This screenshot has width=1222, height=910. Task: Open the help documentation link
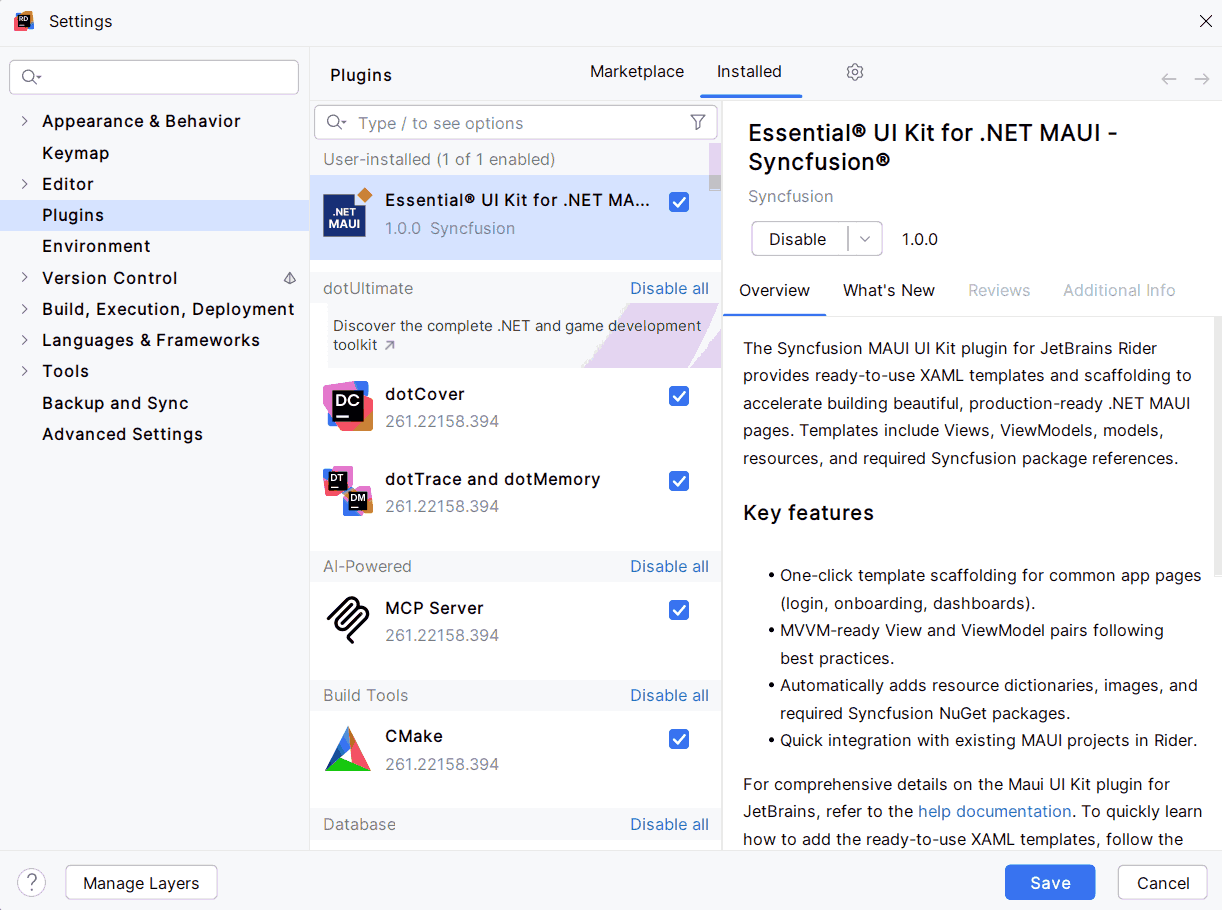(994, 811)
